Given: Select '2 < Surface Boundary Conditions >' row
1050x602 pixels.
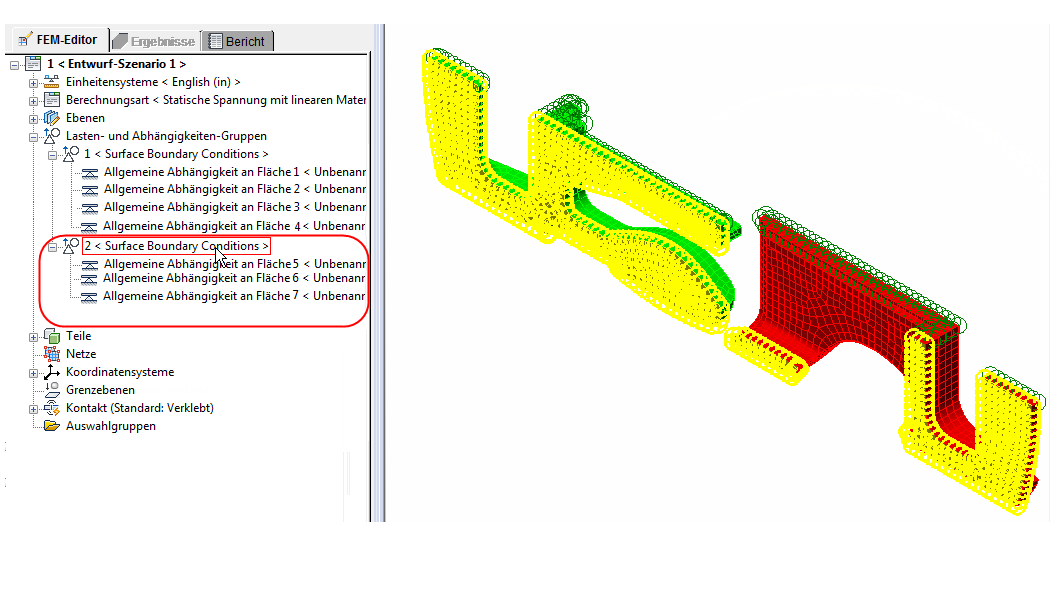Looking at the screenshot, I should coord(176,246).
